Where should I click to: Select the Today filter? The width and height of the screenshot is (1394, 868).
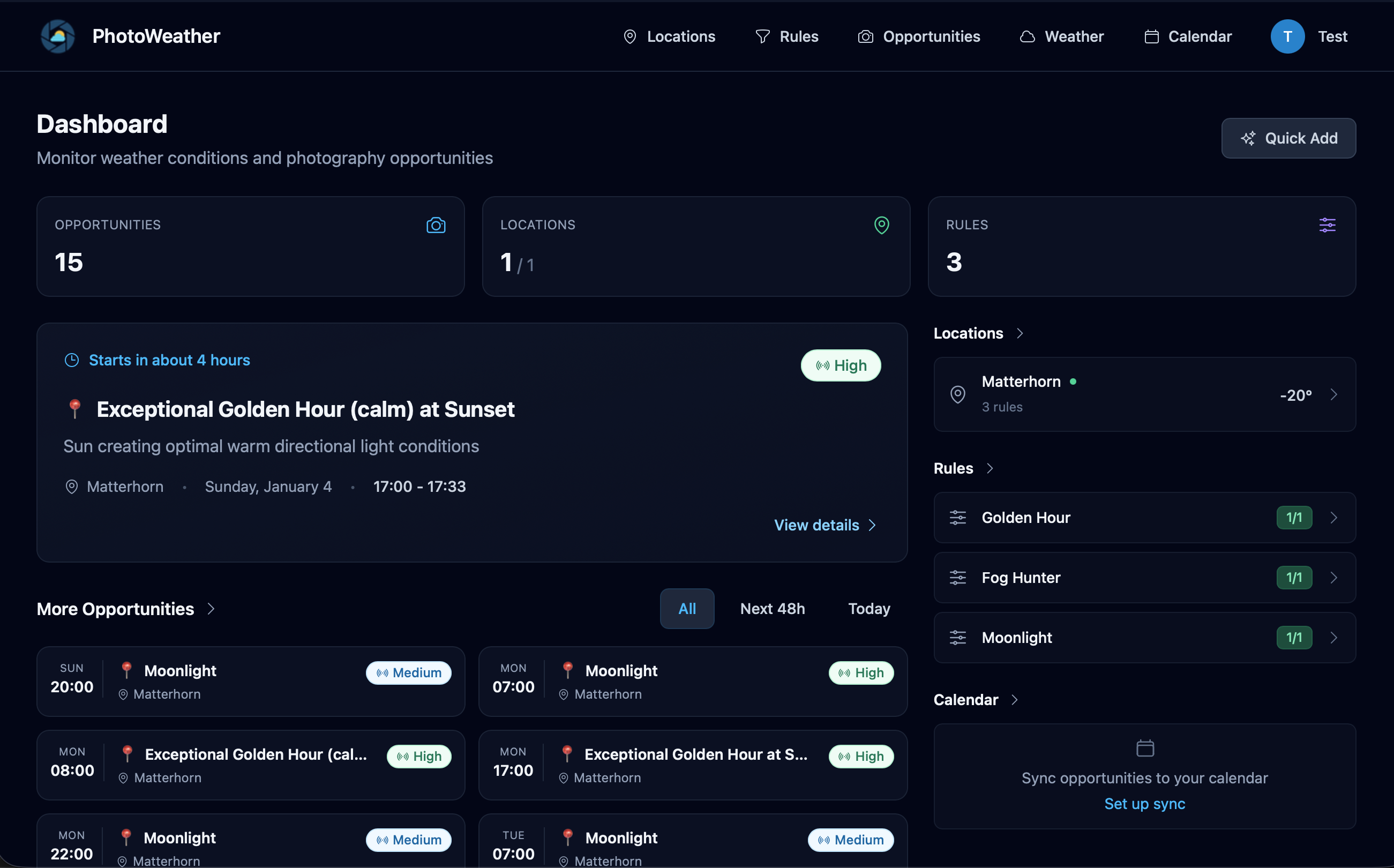tap(868, 609)
